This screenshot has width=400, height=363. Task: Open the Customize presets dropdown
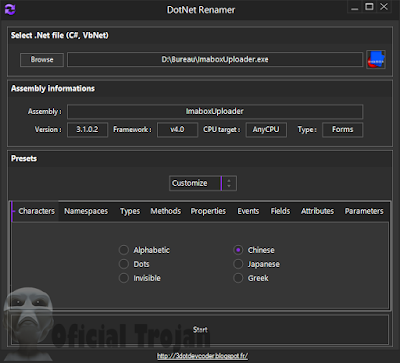(203, 183)
